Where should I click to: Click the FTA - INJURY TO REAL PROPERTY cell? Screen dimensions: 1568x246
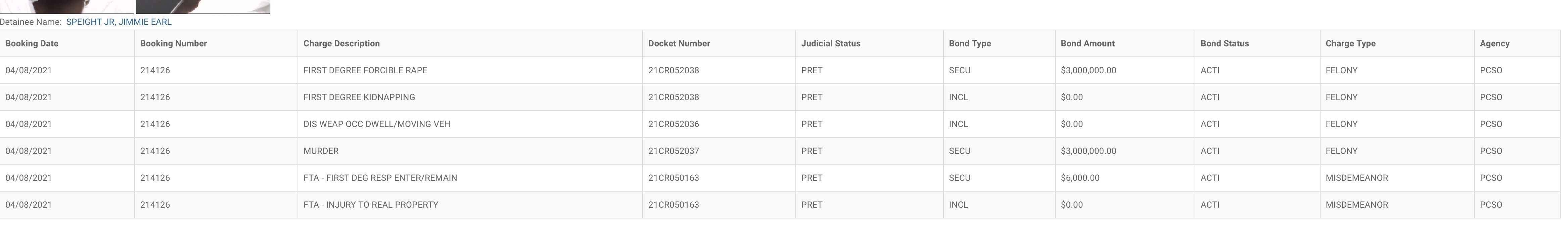click(x=470, y=204)
